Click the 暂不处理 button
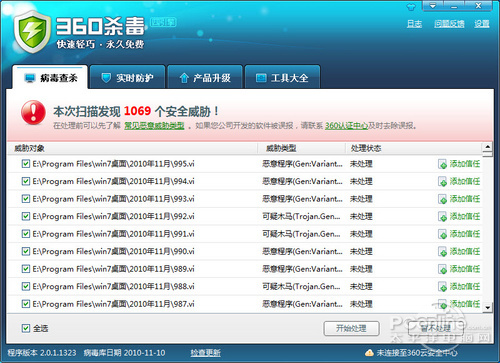 tap(436, 328)
